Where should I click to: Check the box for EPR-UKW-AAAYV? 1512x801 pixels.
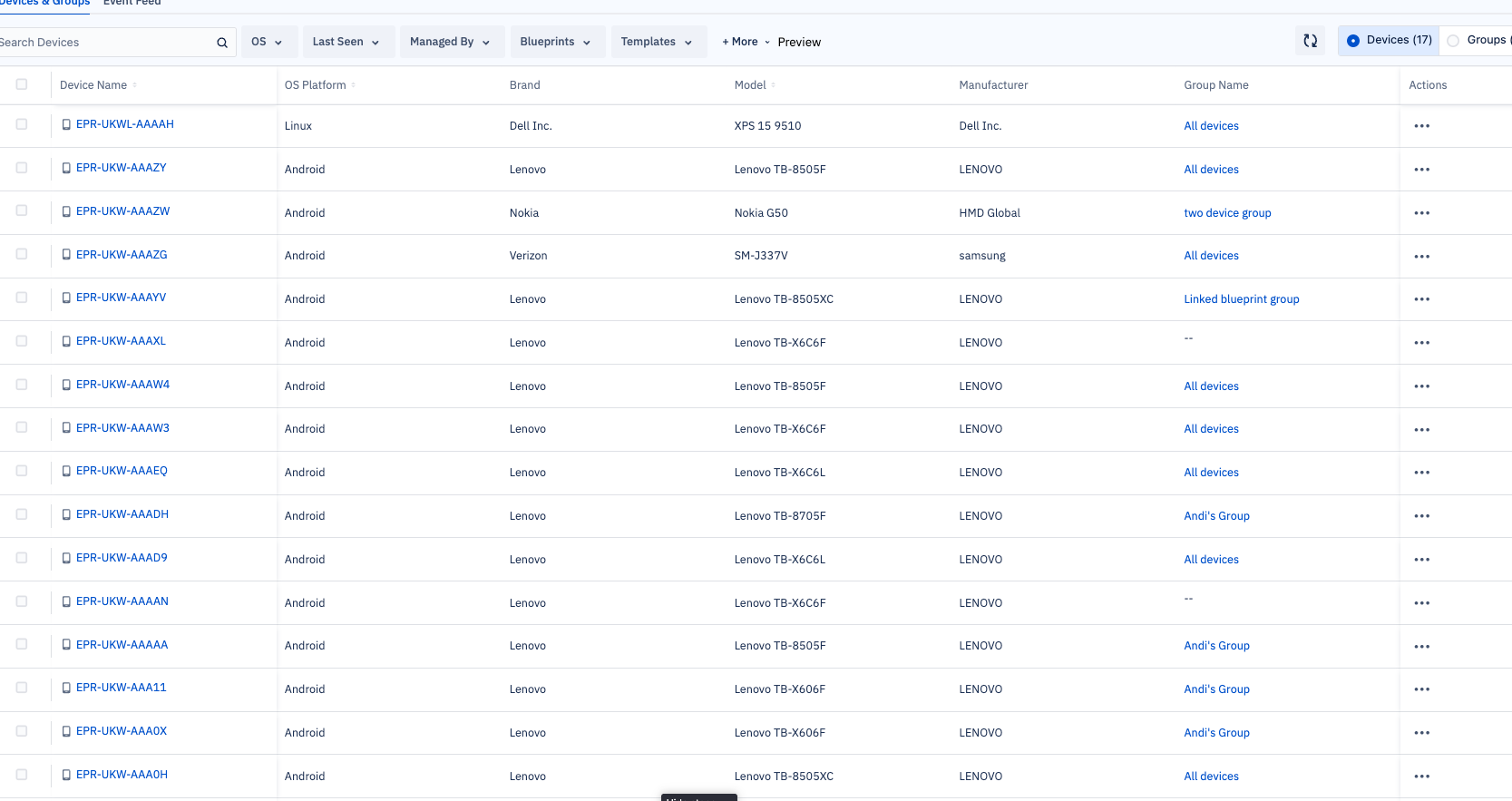point(22,298)
